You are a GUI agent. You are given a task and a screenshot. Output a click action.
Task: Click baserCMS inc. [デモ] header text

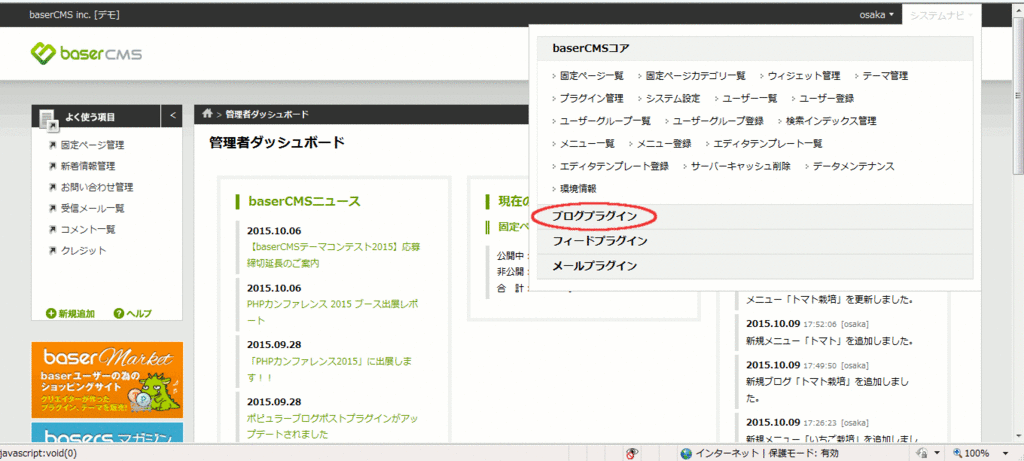pos(74,14)
